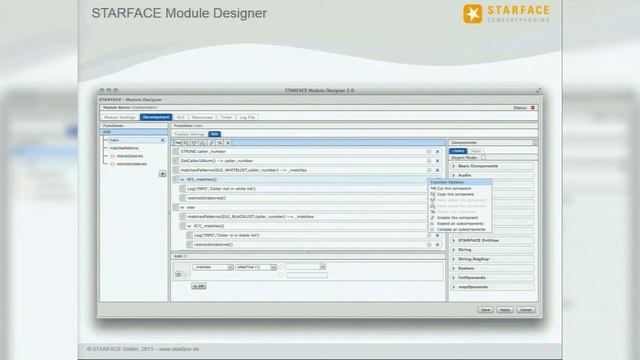The image size is (640, 360).
Task: Click the Cut icon in the edit toolbar
Action: (x=178, y=143)
